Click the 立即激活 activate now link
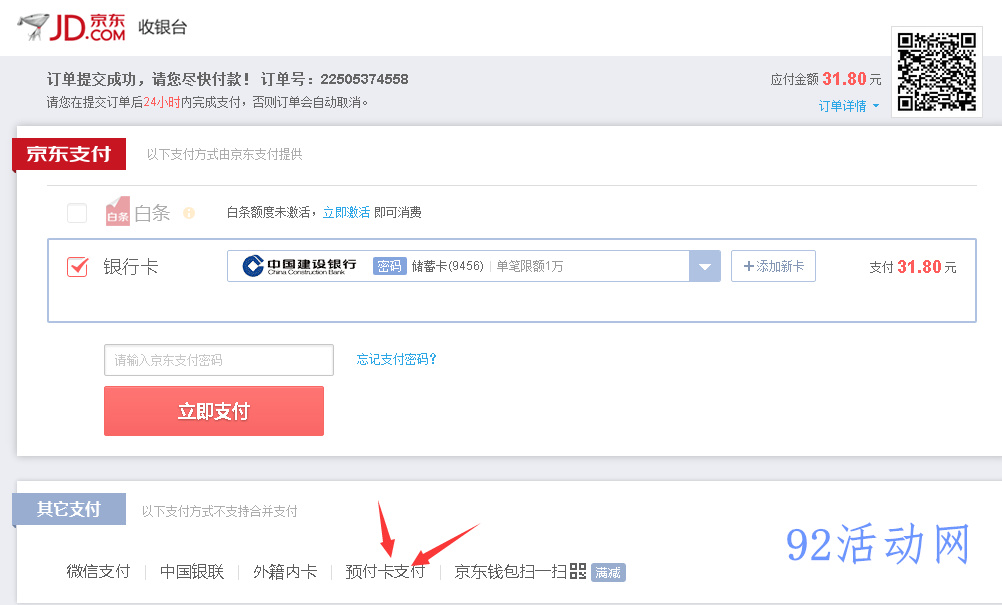The width and height of the screenshot is (1002, 605). (346, 212)
